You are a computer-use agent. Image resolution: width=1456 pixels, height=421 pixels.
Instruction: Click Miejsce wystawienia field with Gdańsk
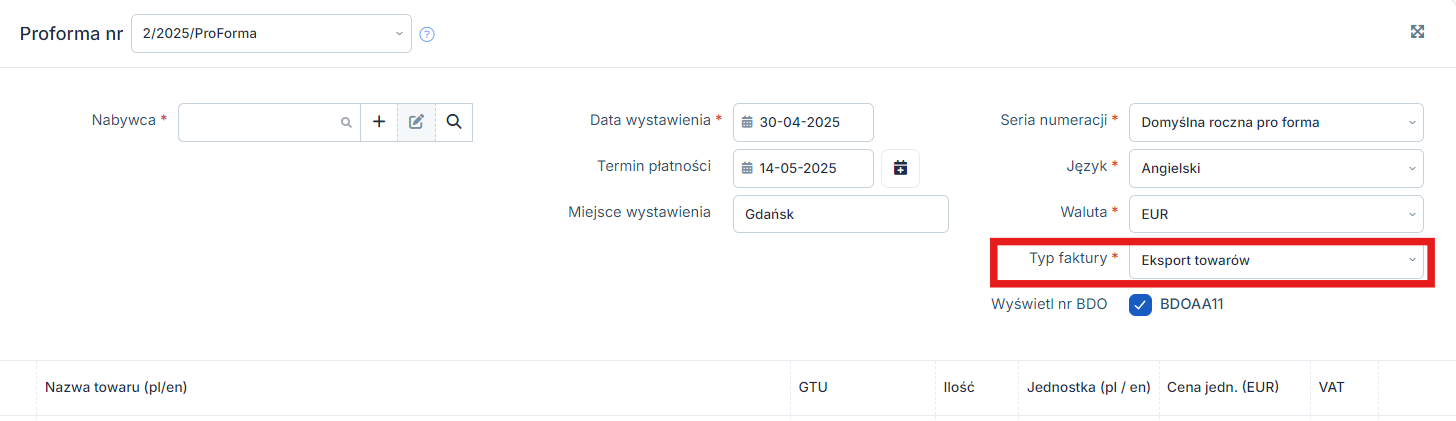click(x=840, y=214)
